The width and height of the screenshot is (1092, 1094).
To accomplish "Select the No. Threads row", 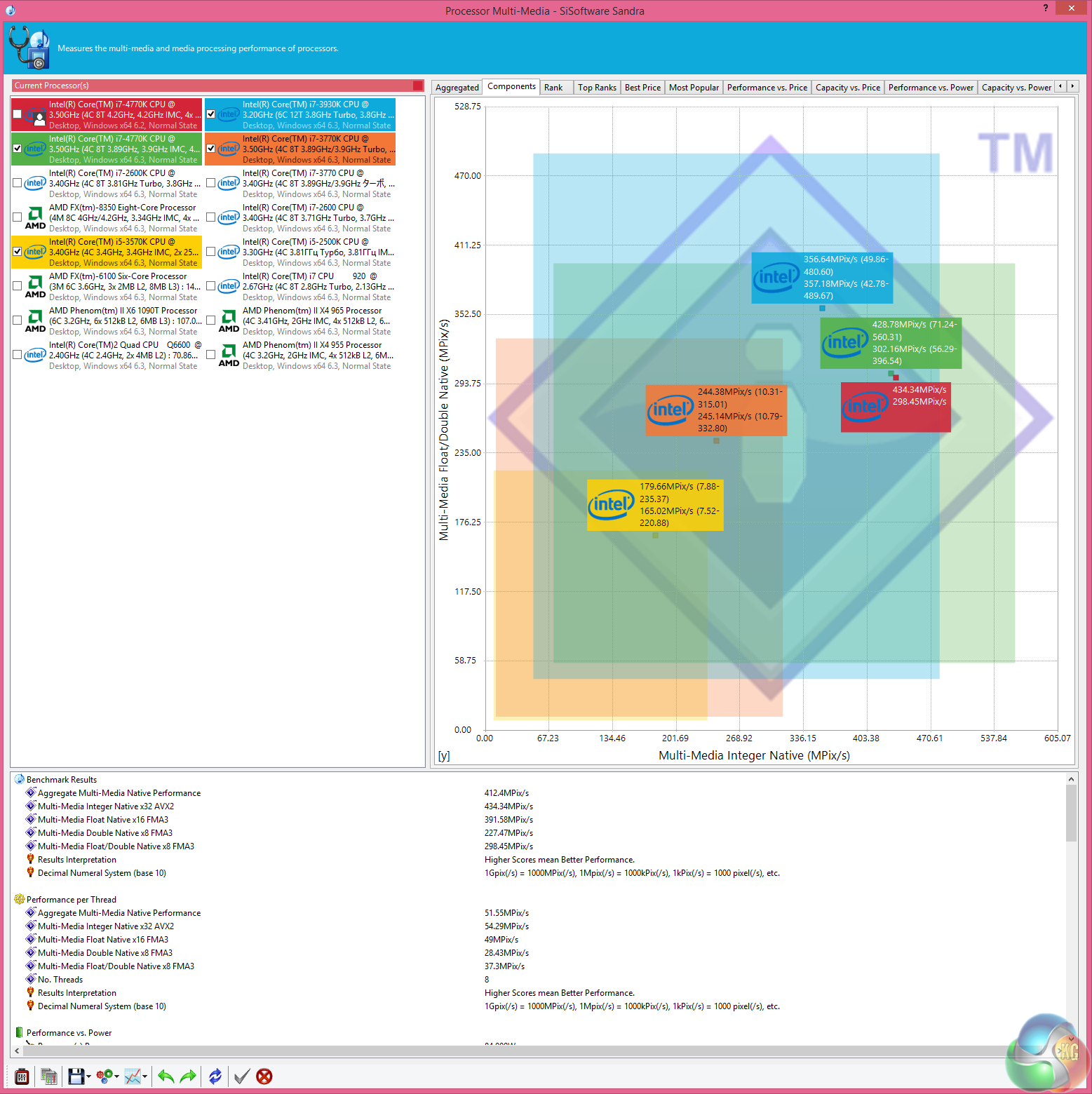I will tap(544, 979).
